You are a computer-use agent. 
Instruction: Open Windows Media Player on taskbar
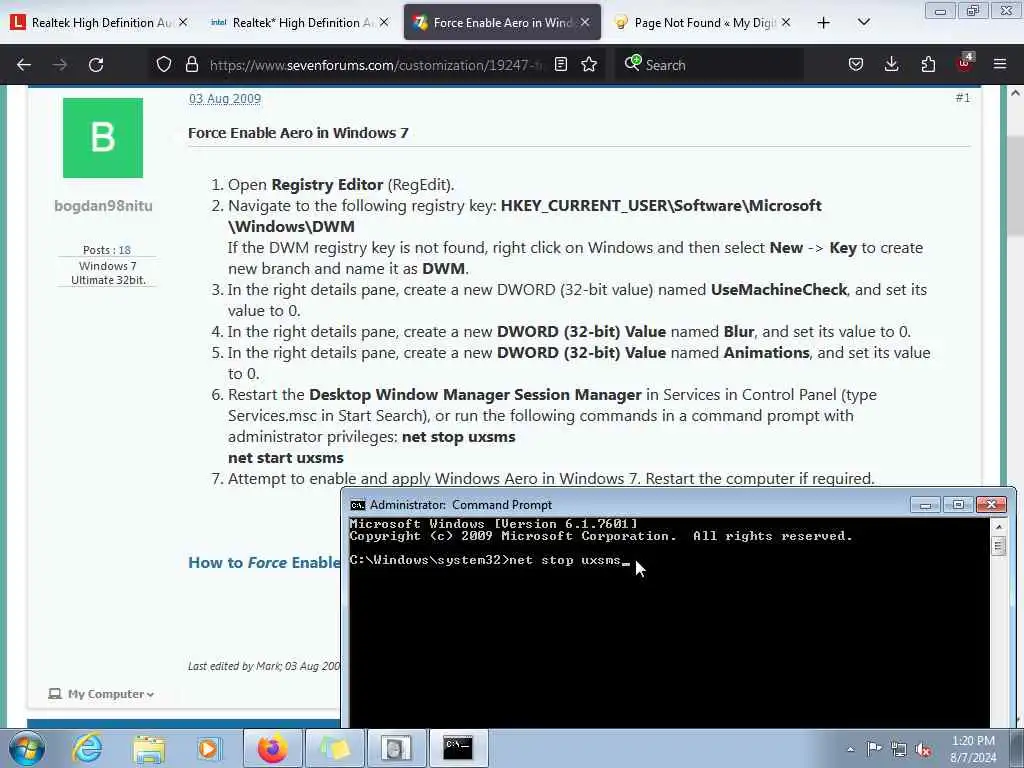209,748
